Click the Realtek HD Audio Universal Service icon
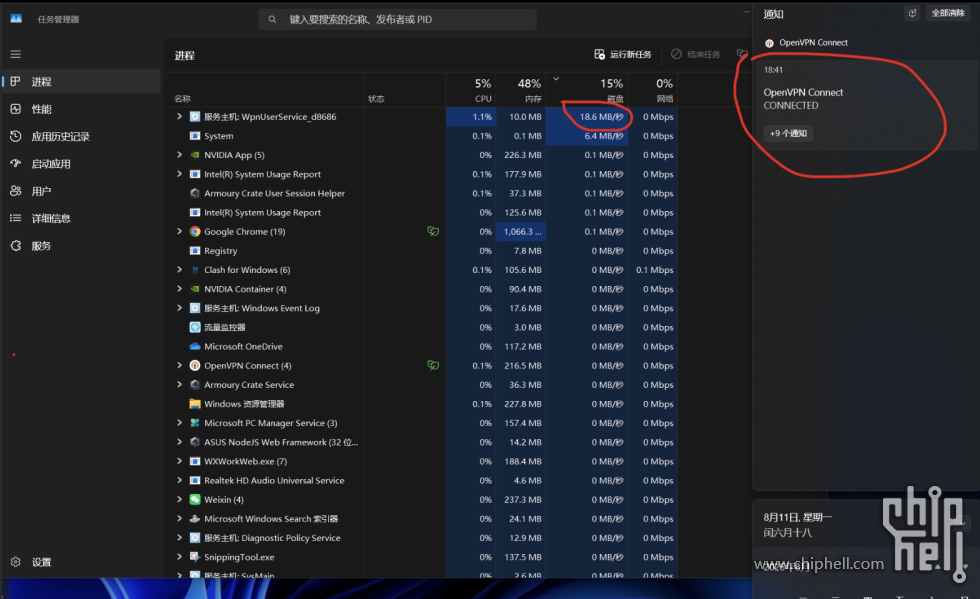980x599 pixels. coord(195,480)
